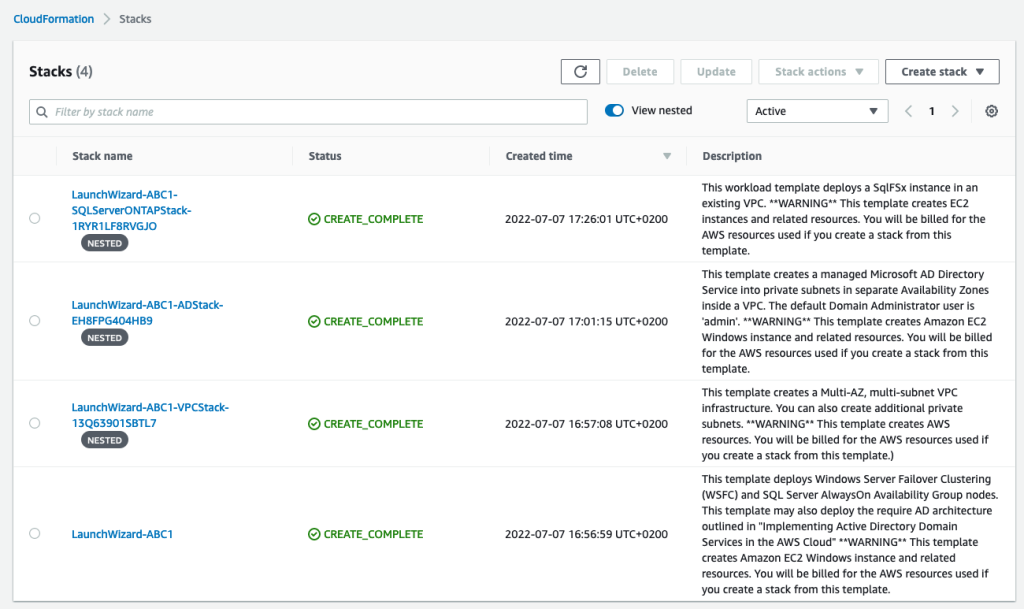Open the CloudFormation preferences gear
1024x609 pixels.
(991, 111)
